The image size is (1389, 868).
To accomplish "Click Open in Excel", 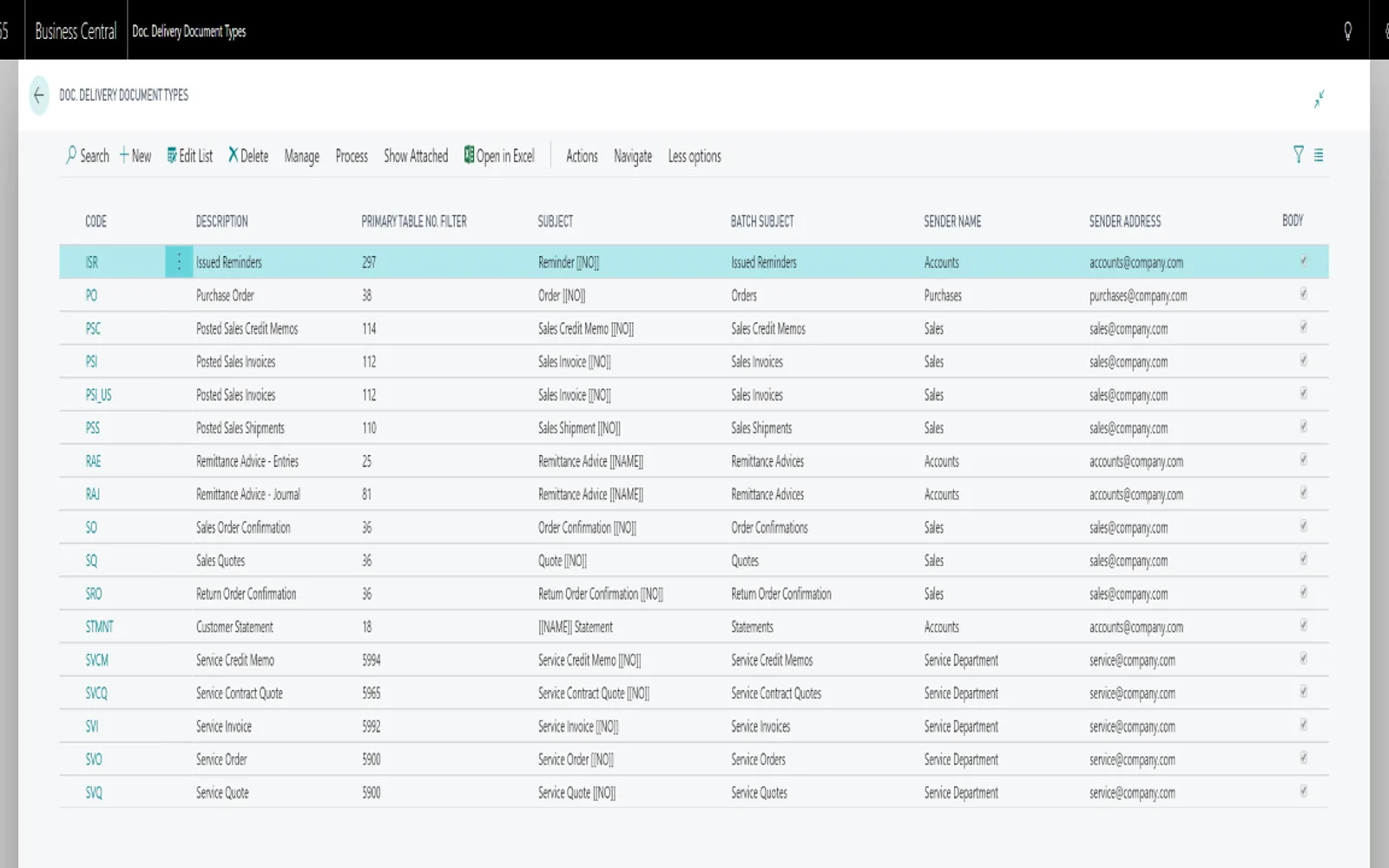I will pos(499,155).
